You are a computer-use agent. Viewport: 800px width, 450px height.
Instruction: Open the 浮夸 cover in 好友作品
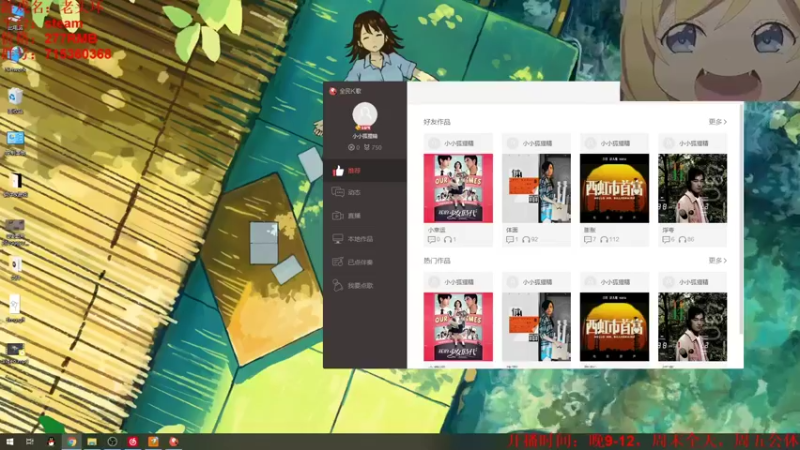(692, 188)
